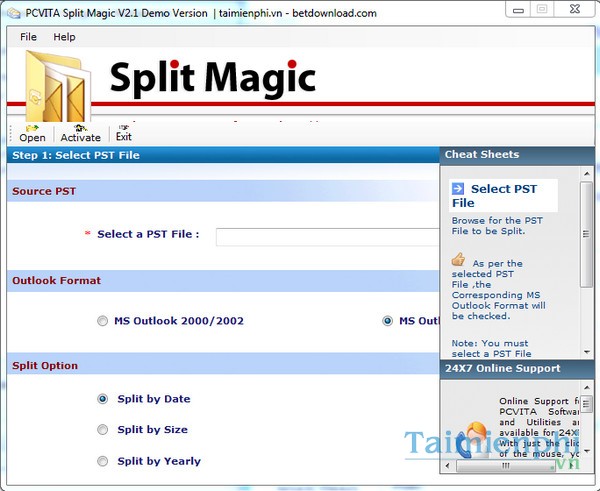
Task: Choose the Split by Yearly option
Action: (103, 461)
